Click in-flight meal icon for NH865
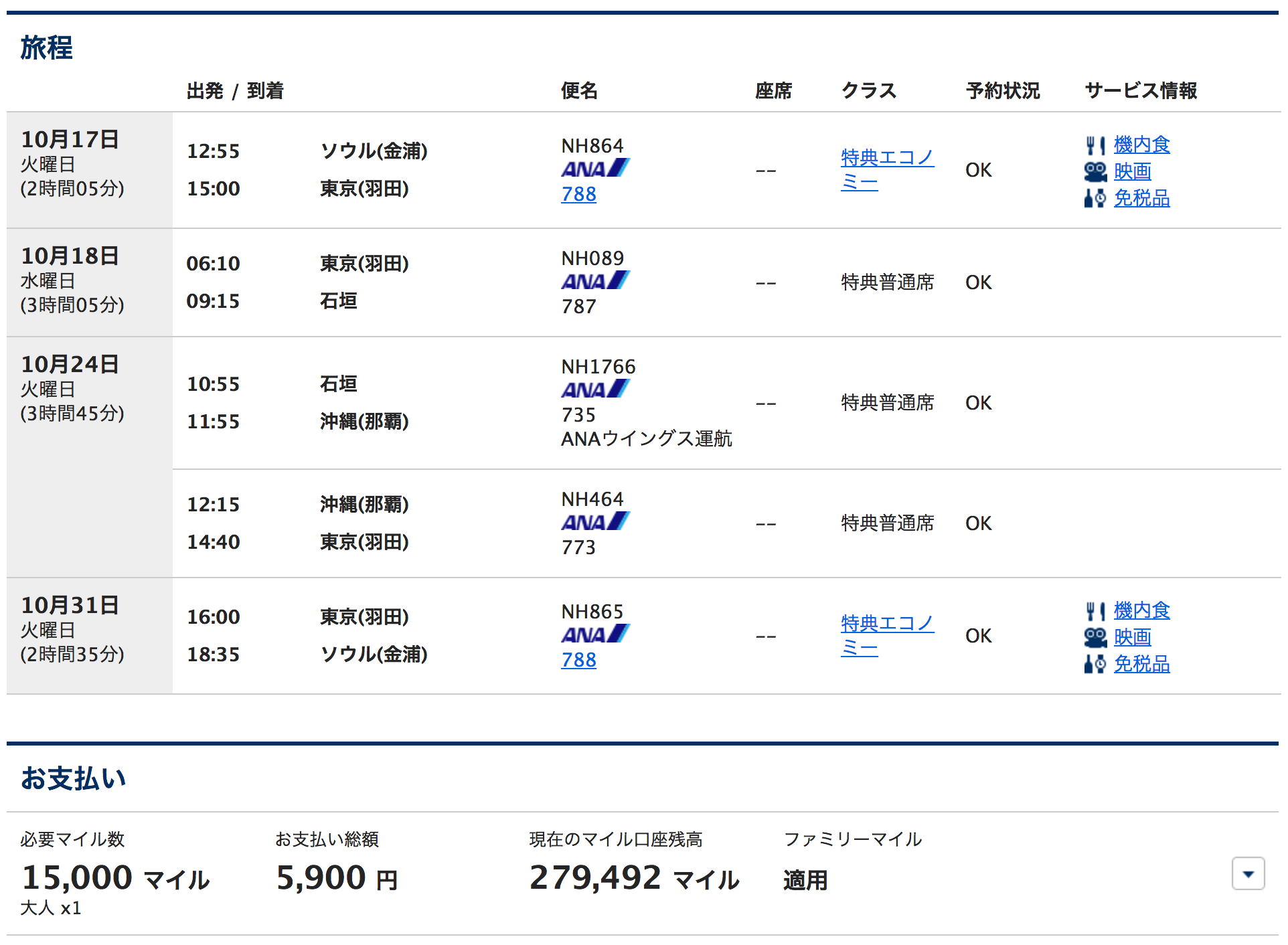 coord(1095,611)
